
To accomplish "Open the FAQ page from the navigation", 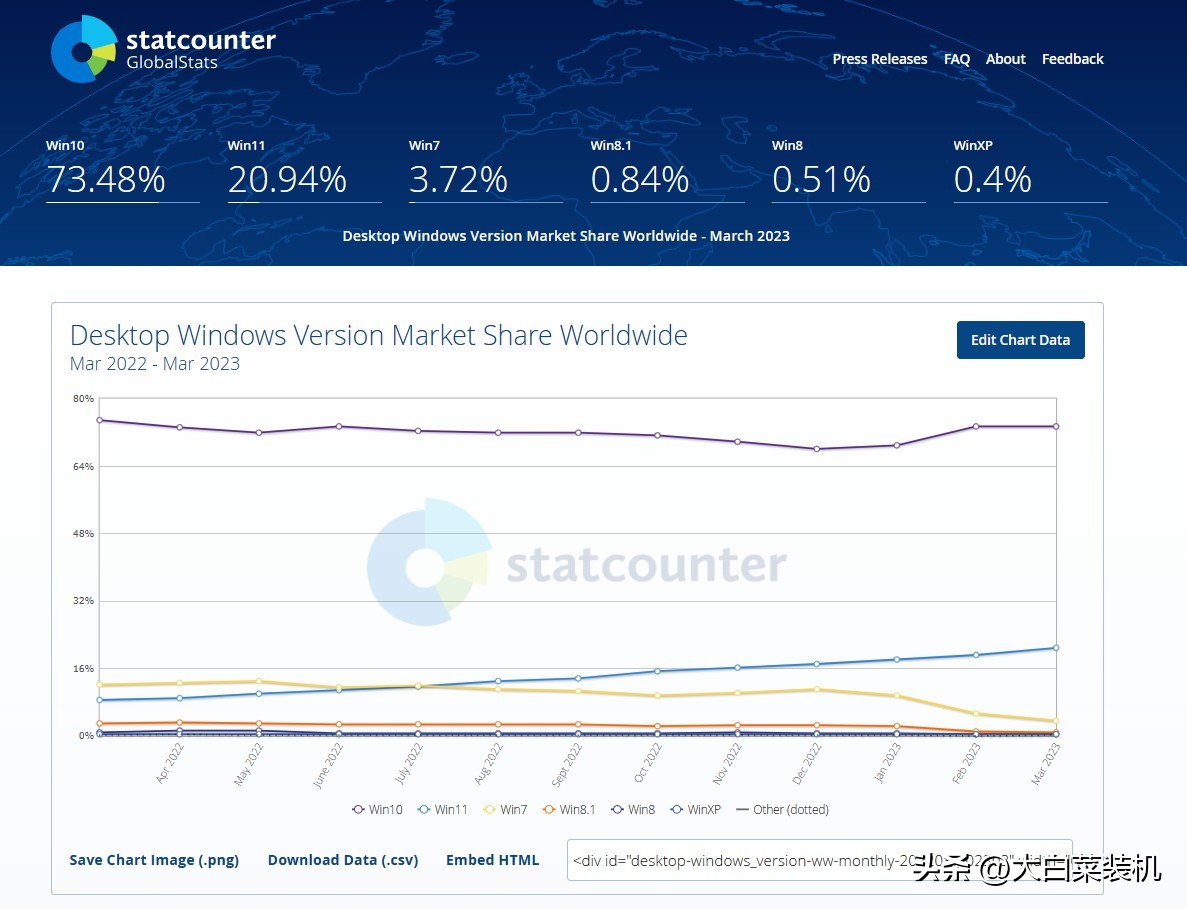I will [956, 59].
